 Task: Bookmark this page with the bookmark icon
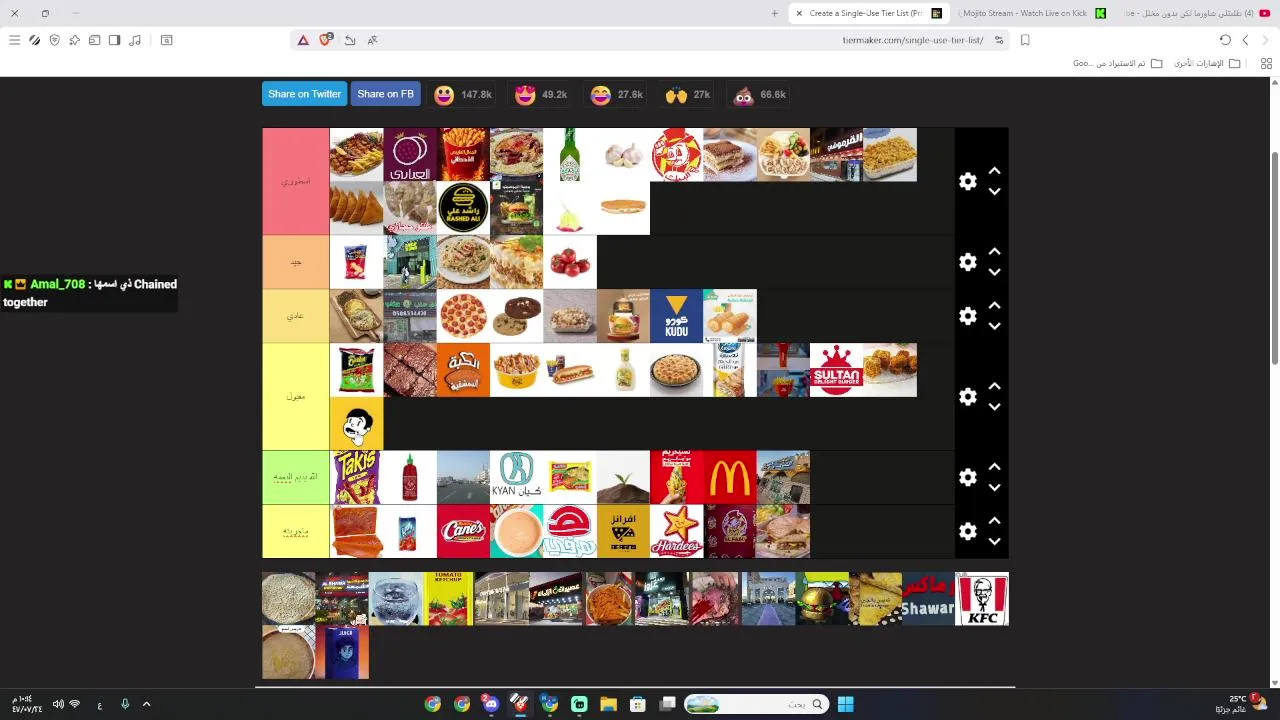(1025, 40)
